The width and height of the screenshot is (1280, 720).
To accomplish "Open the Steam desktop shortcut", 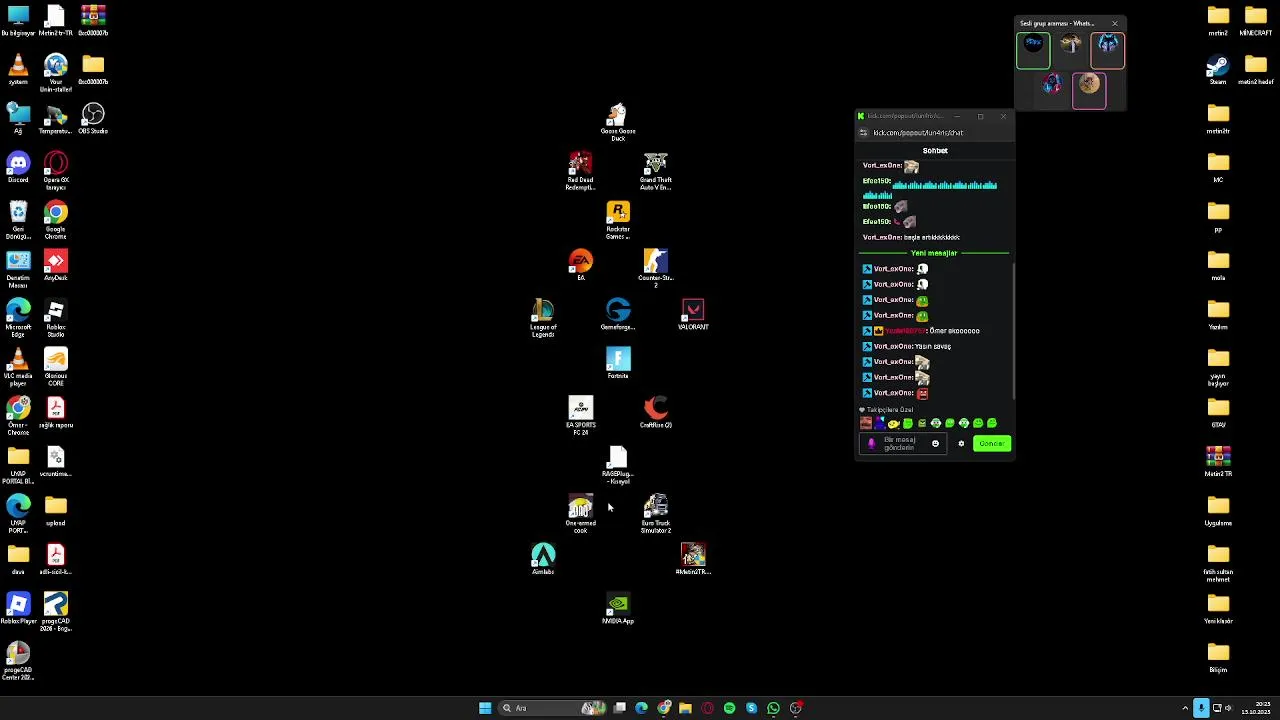I will tap(1218, 69).
